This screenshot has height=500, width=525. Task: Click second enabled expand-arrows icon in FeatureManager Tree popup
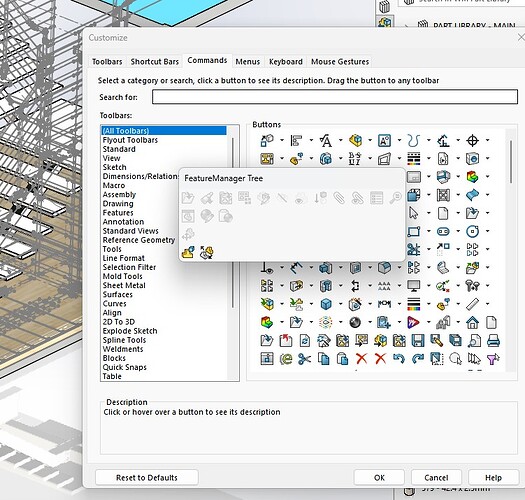pos(207,253)
